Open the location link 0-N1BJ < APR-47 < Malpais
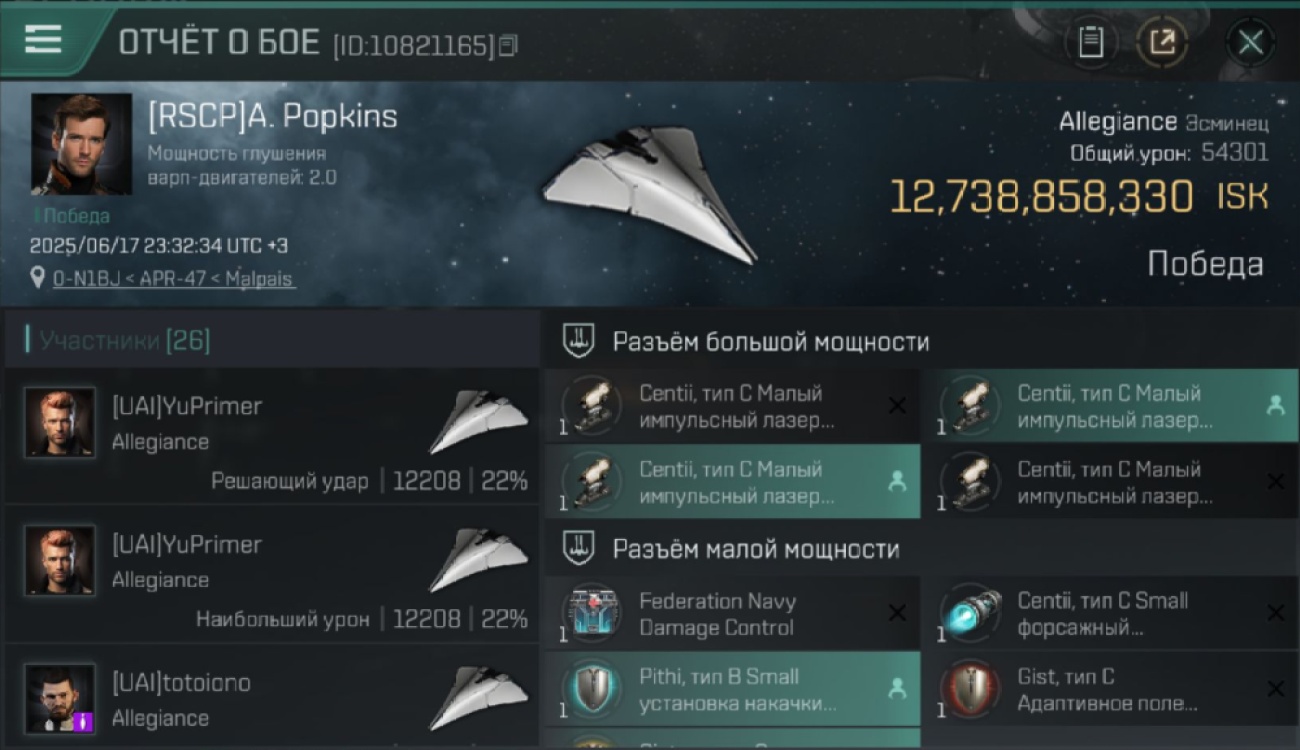Image resolution: width=1300 pixels, height=750 pixels. pos(174,278)
